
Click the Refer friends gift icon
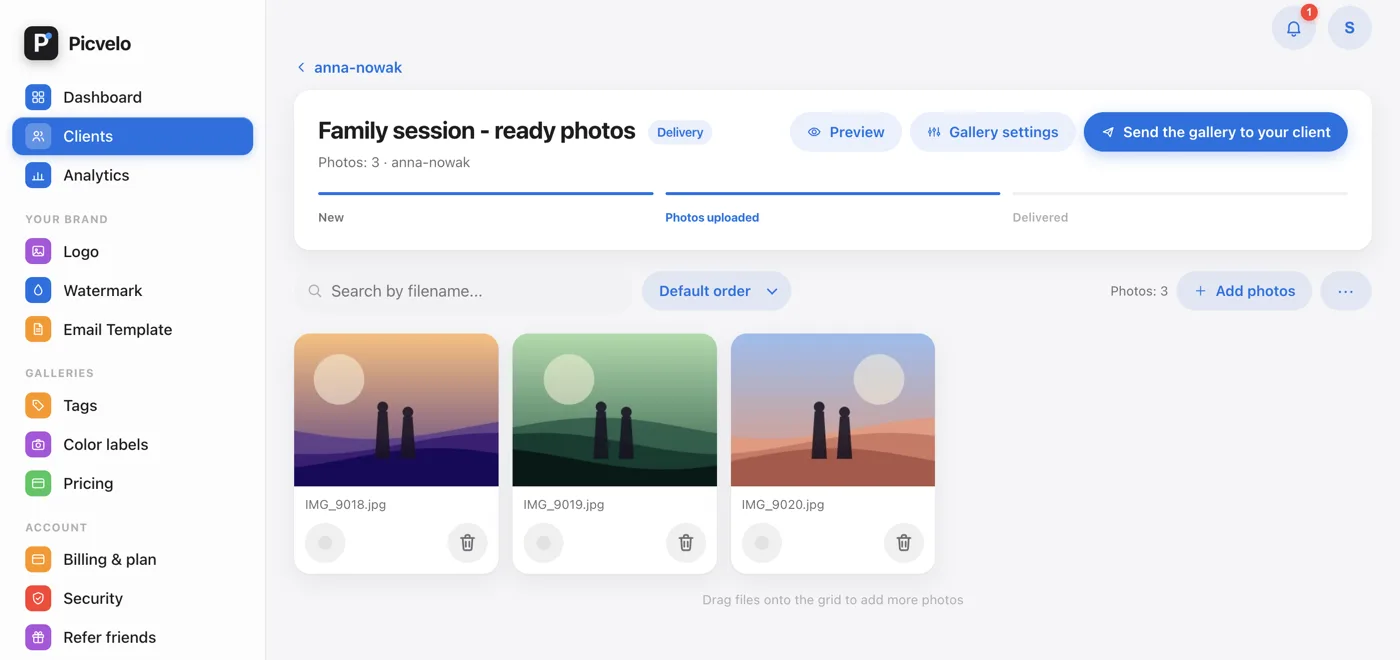38,637
